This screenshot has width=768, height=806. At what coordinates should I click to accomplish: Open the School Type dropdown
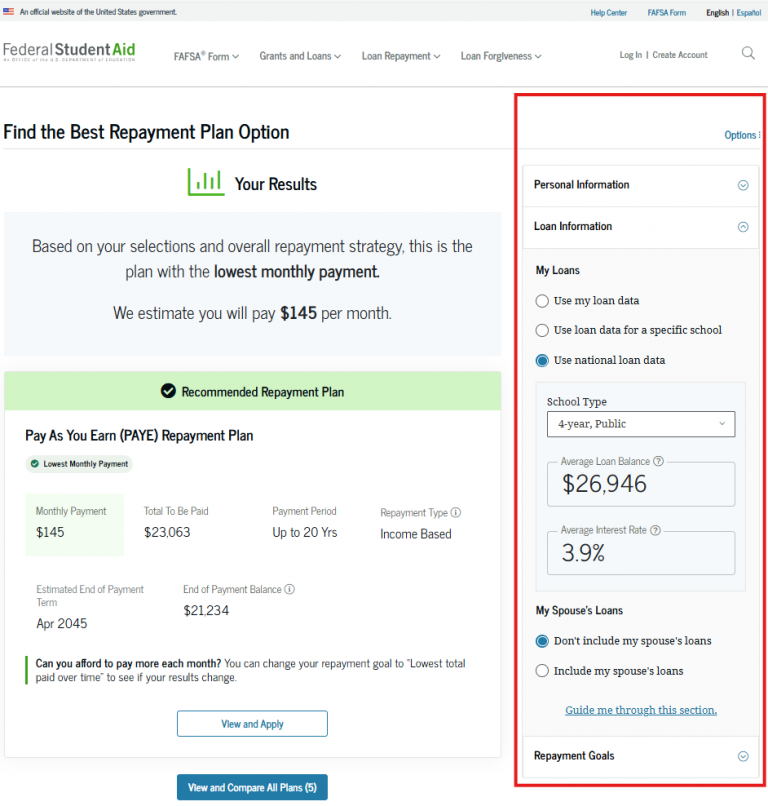pyautogui.click(x=640, y=424)
